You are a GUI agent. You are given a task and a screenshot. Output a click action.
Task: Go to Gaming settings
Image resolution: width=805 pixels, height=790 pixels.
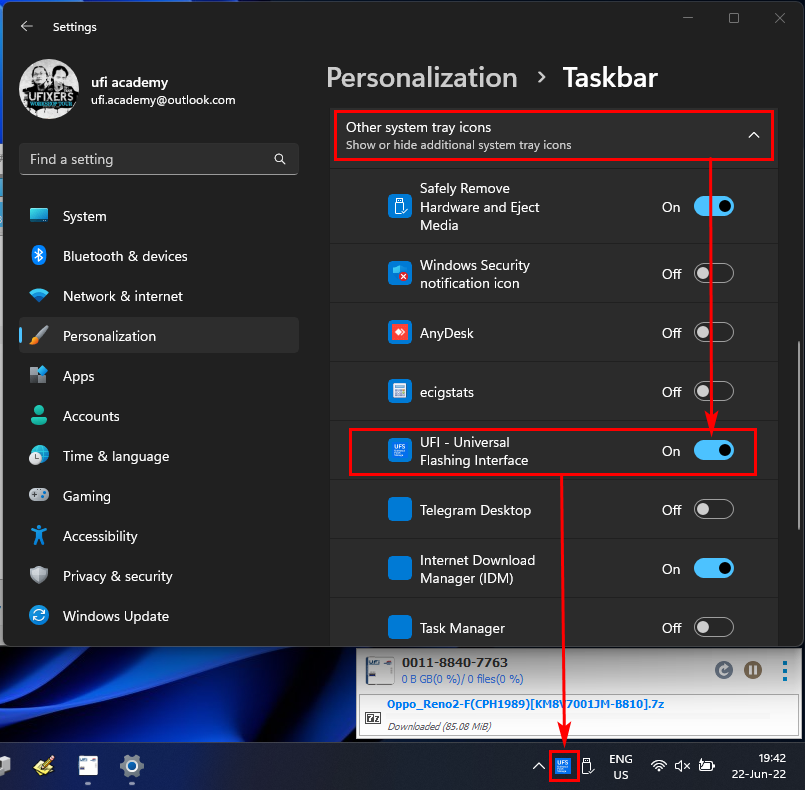click(159, 496)
